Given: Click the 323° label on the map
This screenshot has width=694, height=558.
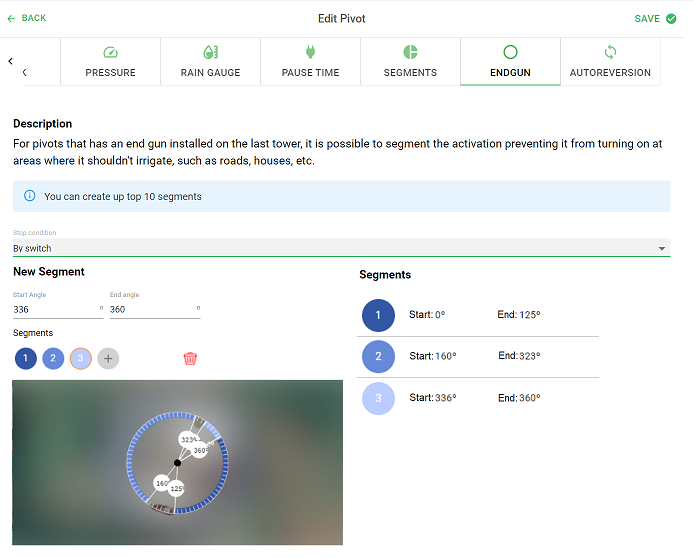Looking at the screenshot, I should point(188,439).
